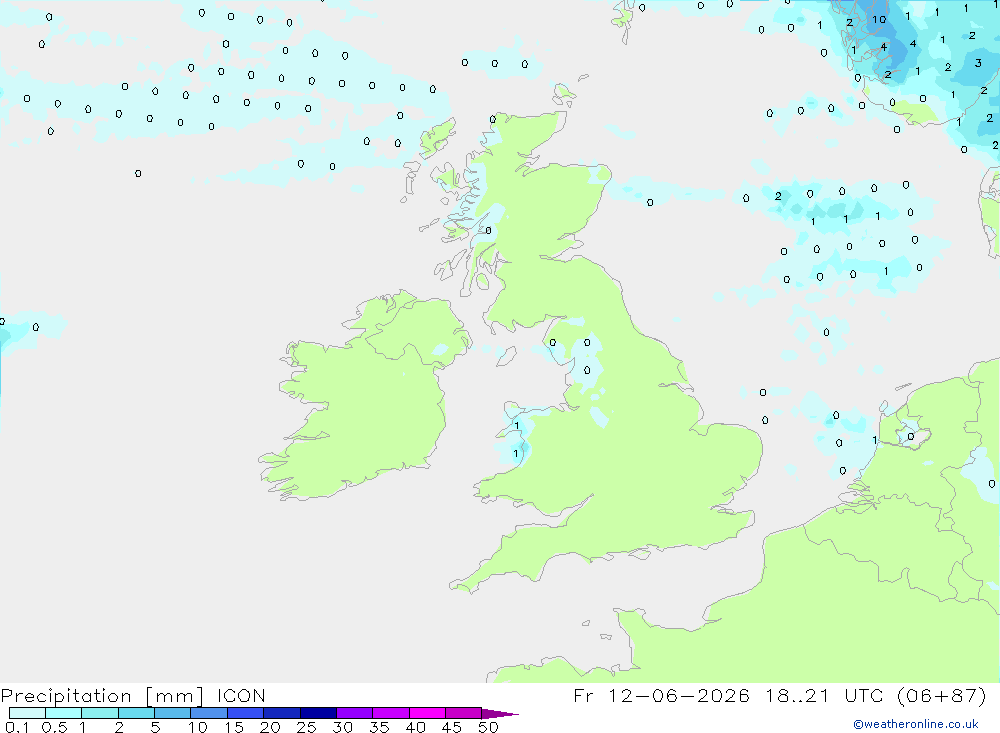Select the 5–10 mm legend color swatch

pyautogui.click(x=173, y=713)
